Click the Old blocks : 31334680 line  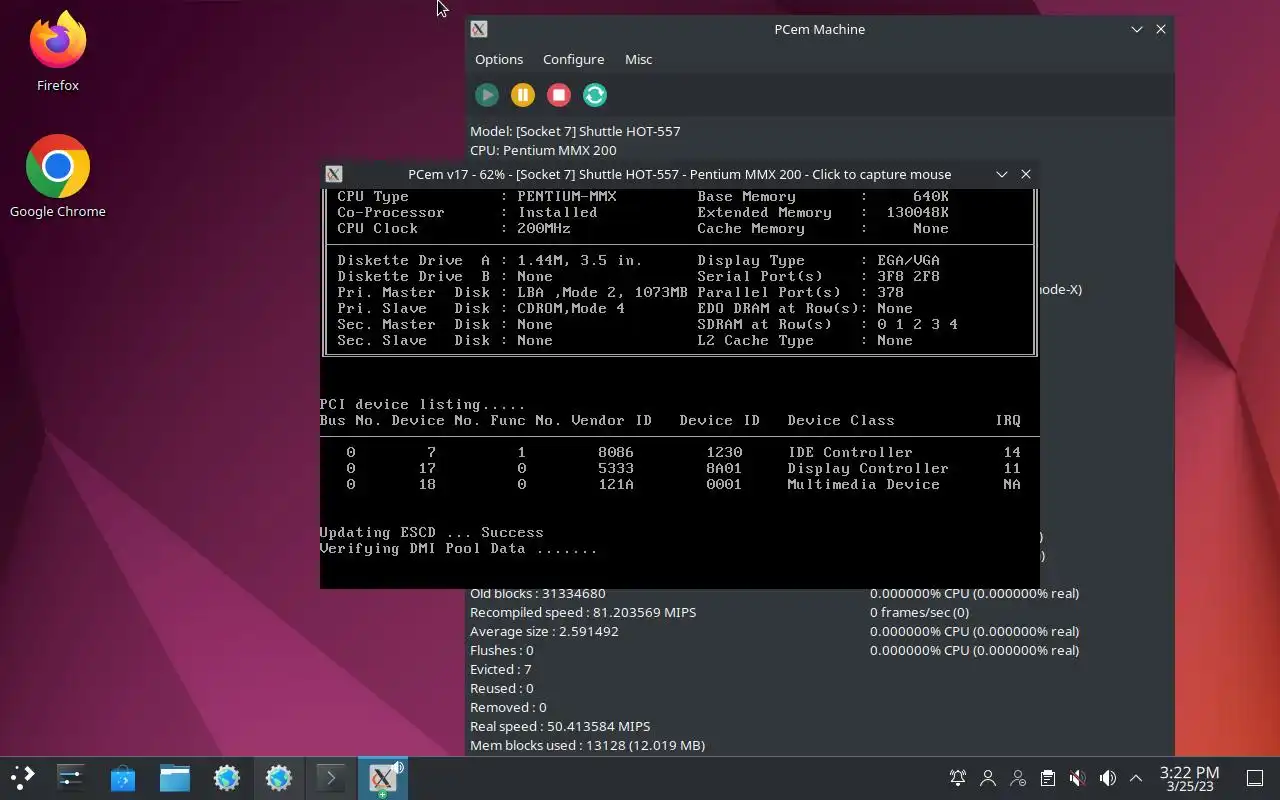click(537, 593)
